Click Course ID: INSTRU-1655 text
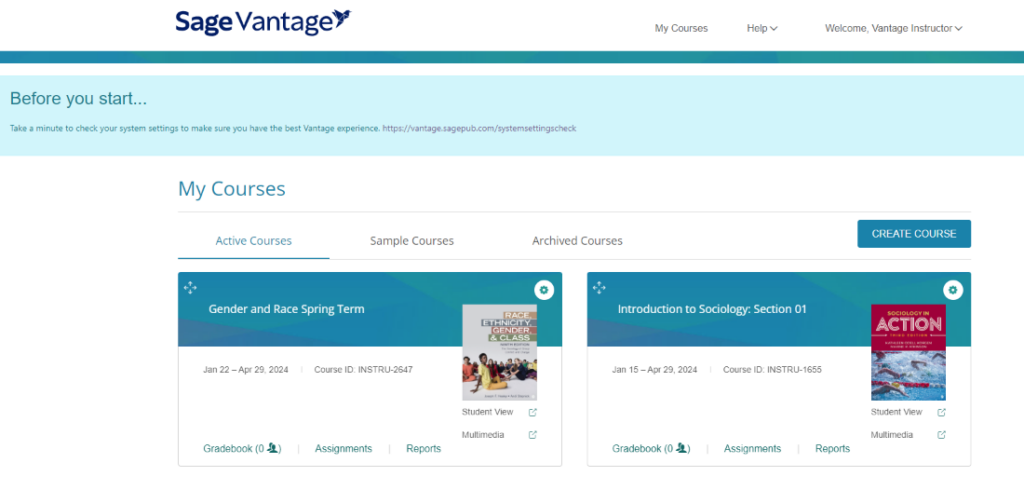Image resolution: width=1024 pixels, height=490 pixels. click(772, 370)
